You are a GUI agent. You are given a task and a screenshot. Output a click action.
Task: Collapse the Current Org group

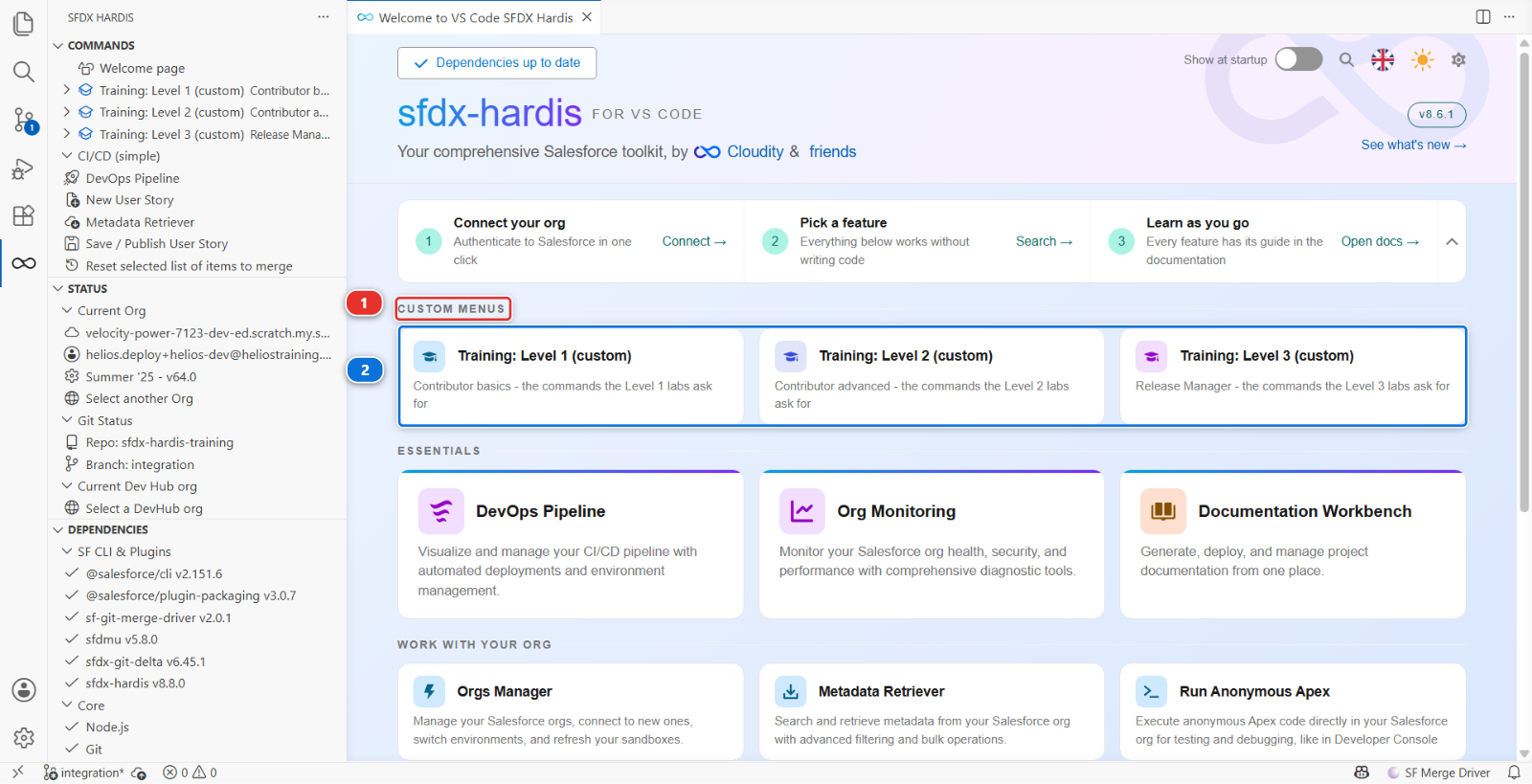click(x=67, y=310)
